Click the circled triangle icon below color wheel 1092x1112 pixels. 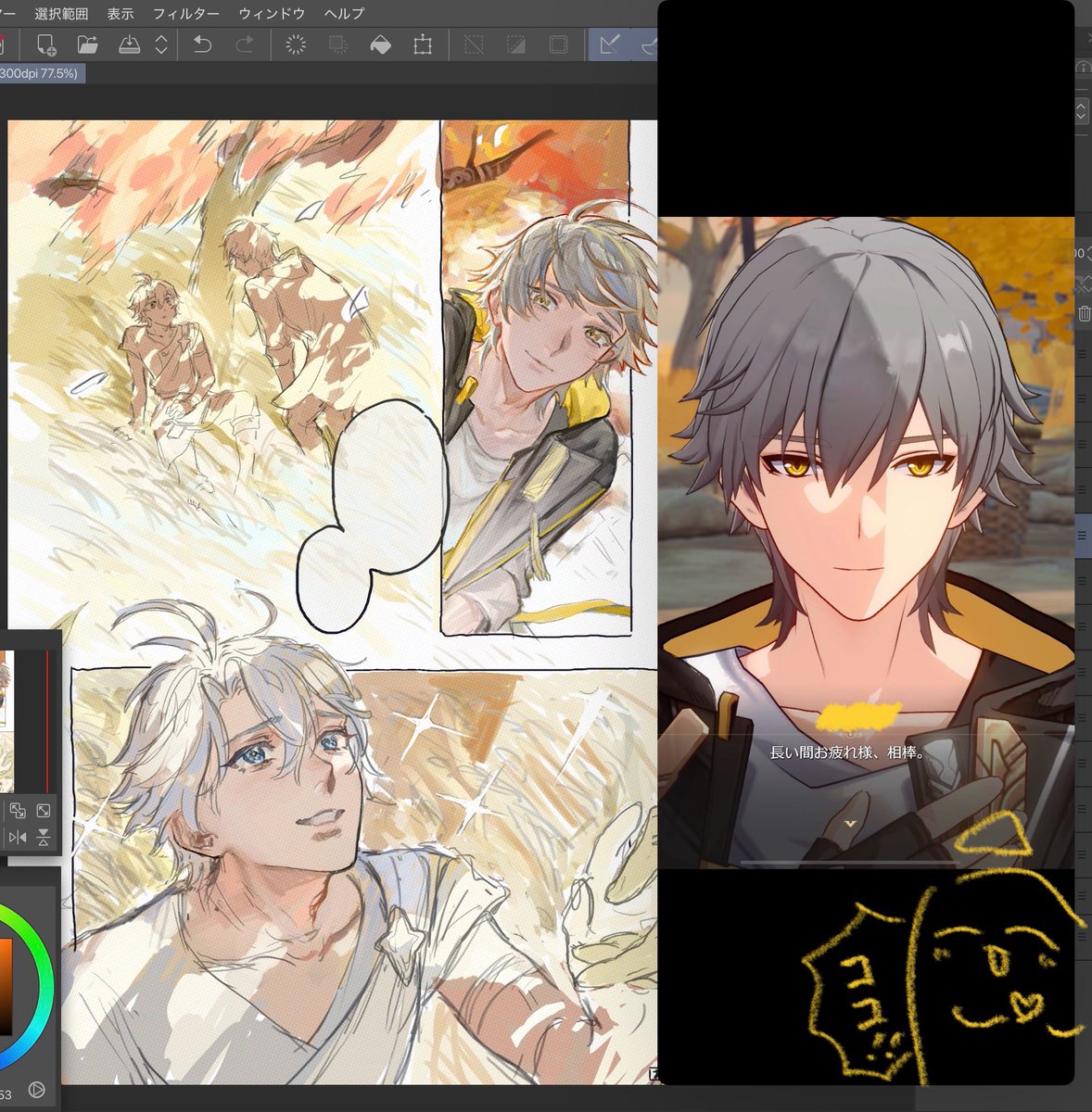pyautogui.click(x=37, y=1090)
